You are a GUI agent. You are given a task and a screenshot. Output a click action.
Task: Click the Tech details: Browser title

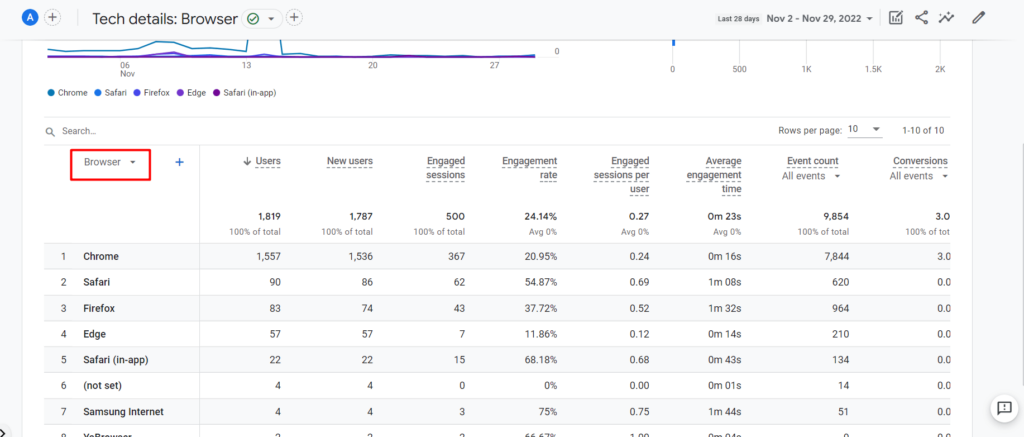(165, 18)
